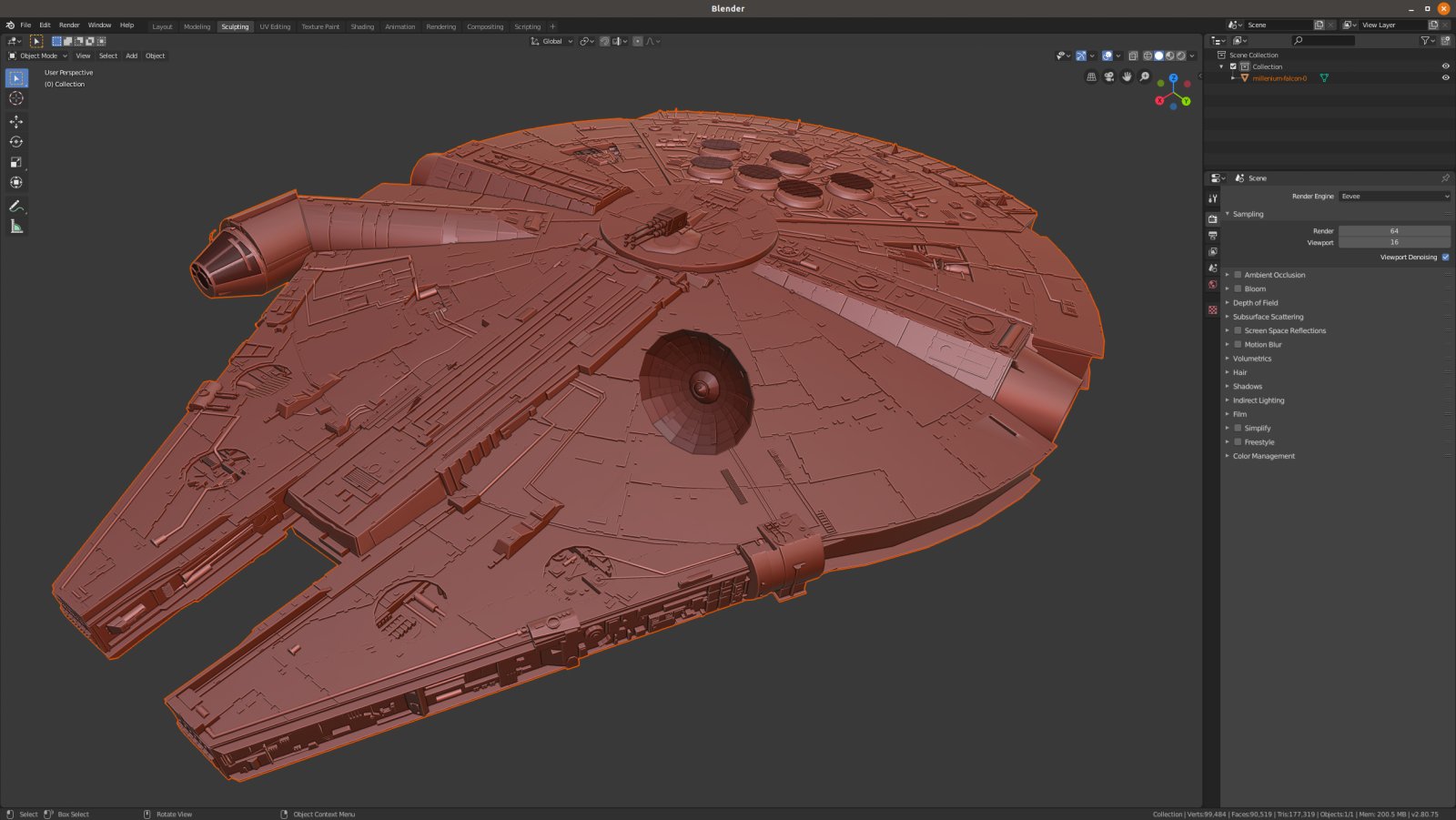
Task: Open the World properties tab icon
Action: click(1212, 285)
